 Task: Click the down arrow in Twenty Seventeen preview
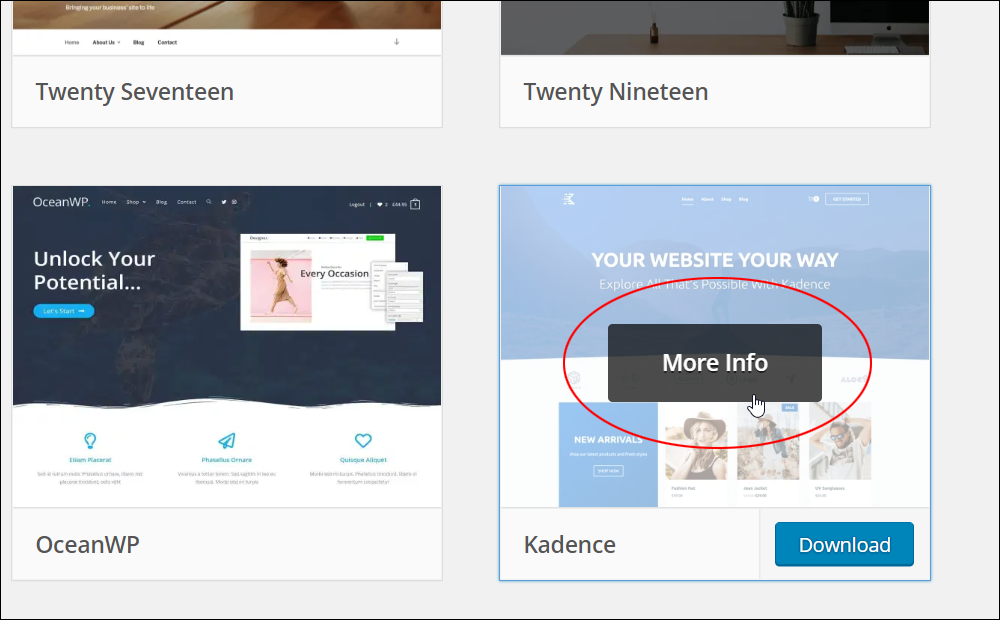pos(397,41)
